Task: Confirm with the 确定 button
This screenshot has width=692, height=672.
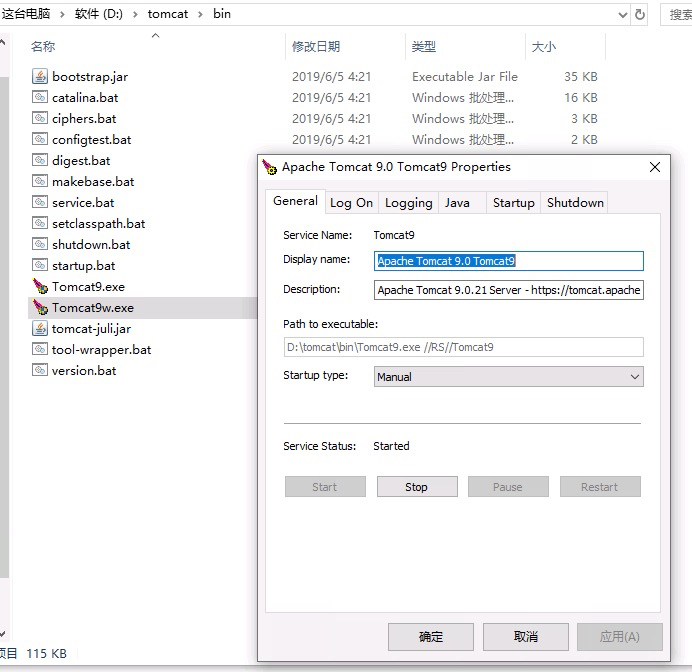Action: 430,637
